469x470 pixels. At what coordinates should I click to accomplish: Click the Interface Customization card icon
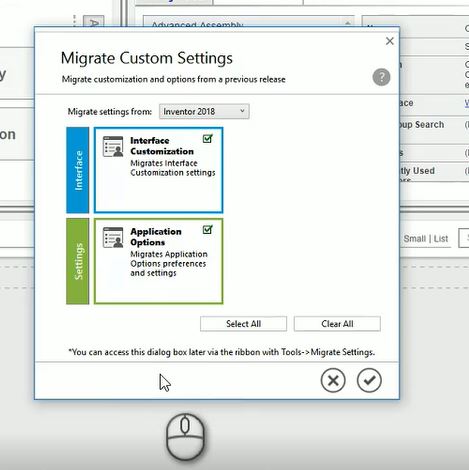pyautogui.click(x=113, y=146)
